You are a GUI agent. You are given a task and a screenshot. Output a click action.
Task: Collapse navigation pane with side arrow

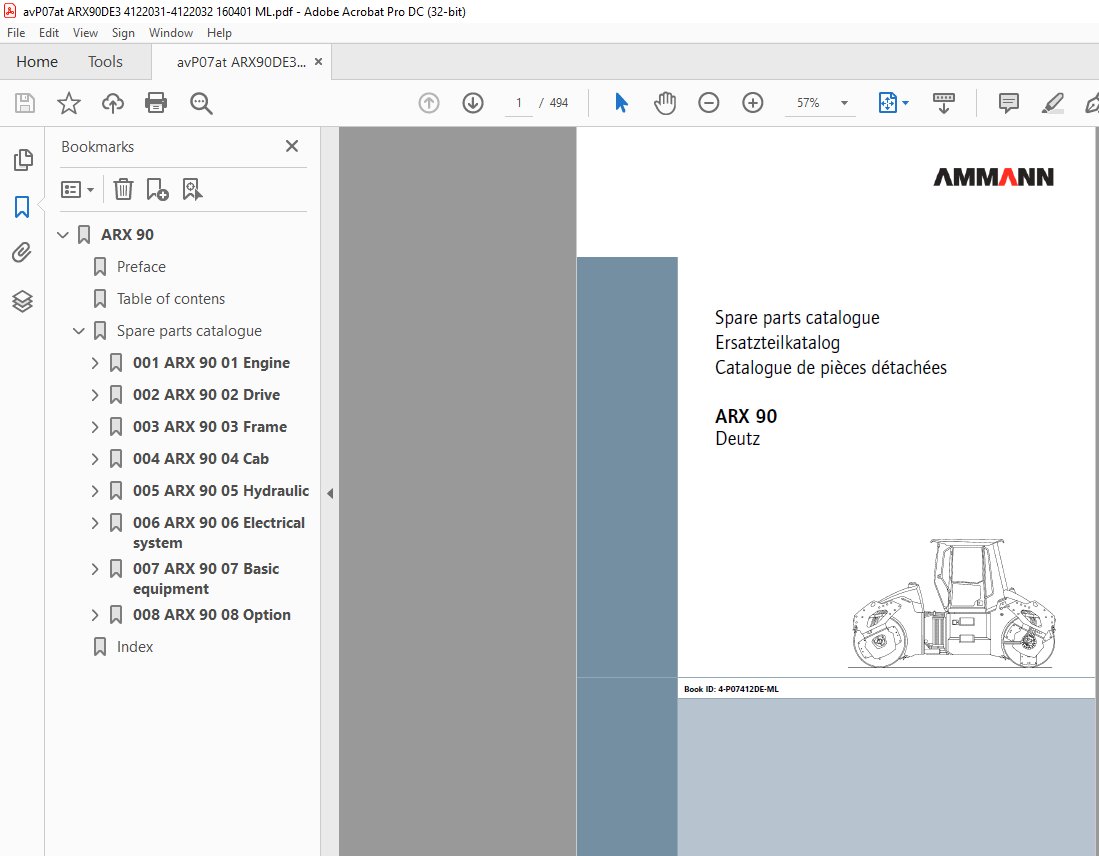(x=330, y=494)
